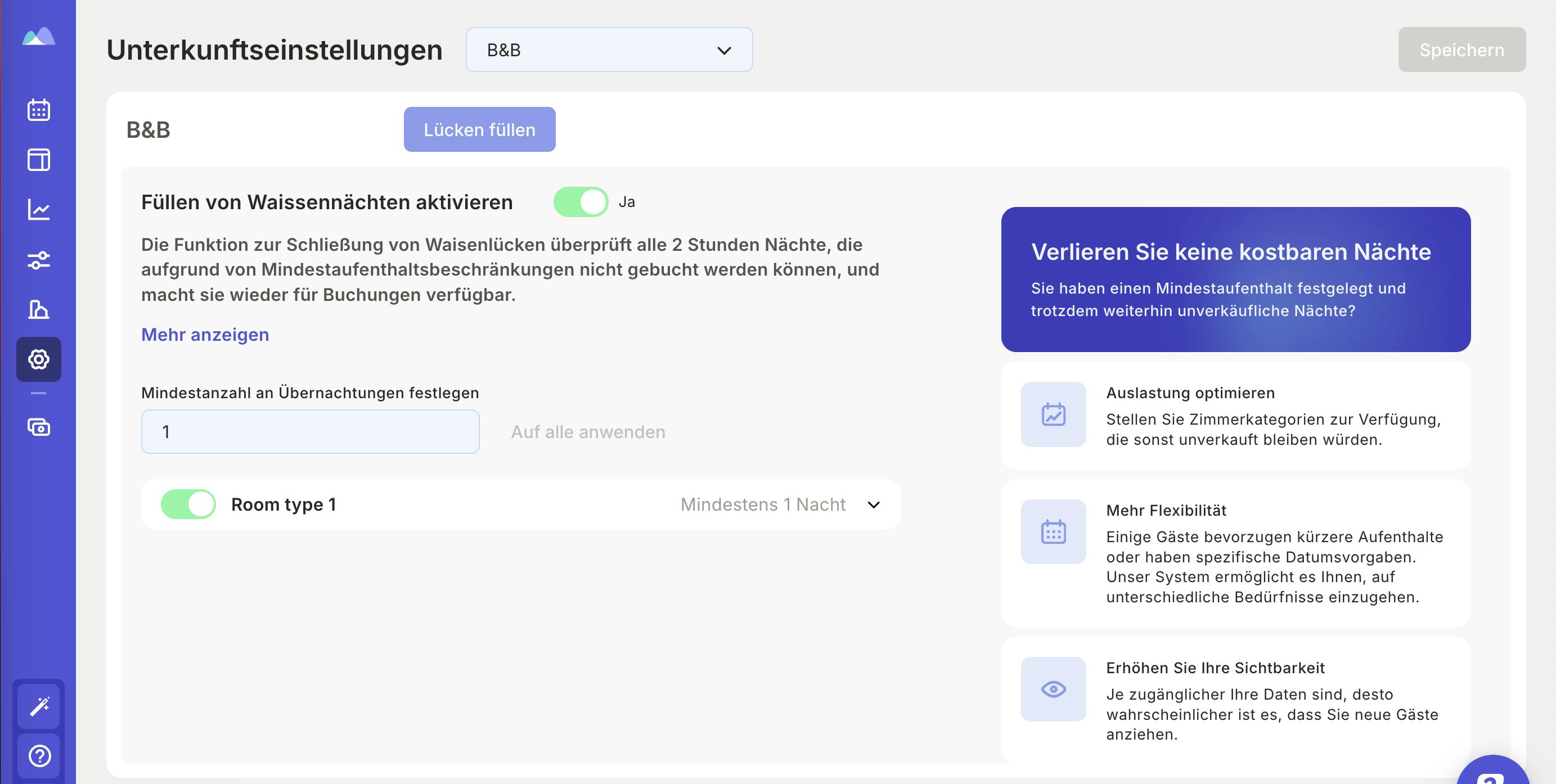Screen dimensions: 1556x784
Task: Open the calendar view from sidebar
Action: [x=39, y=110]
